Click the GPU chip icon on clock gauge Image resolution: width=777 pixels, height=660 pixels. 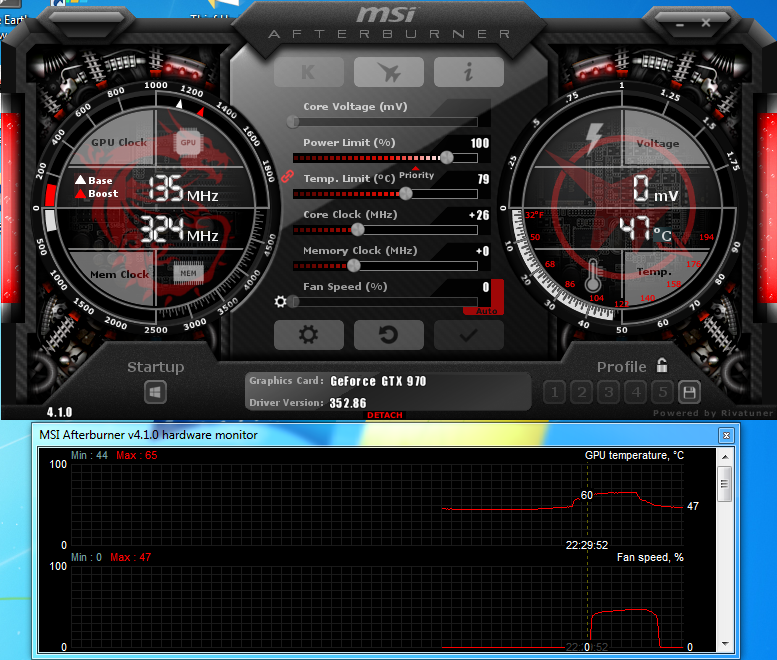(x=188, y=143)
